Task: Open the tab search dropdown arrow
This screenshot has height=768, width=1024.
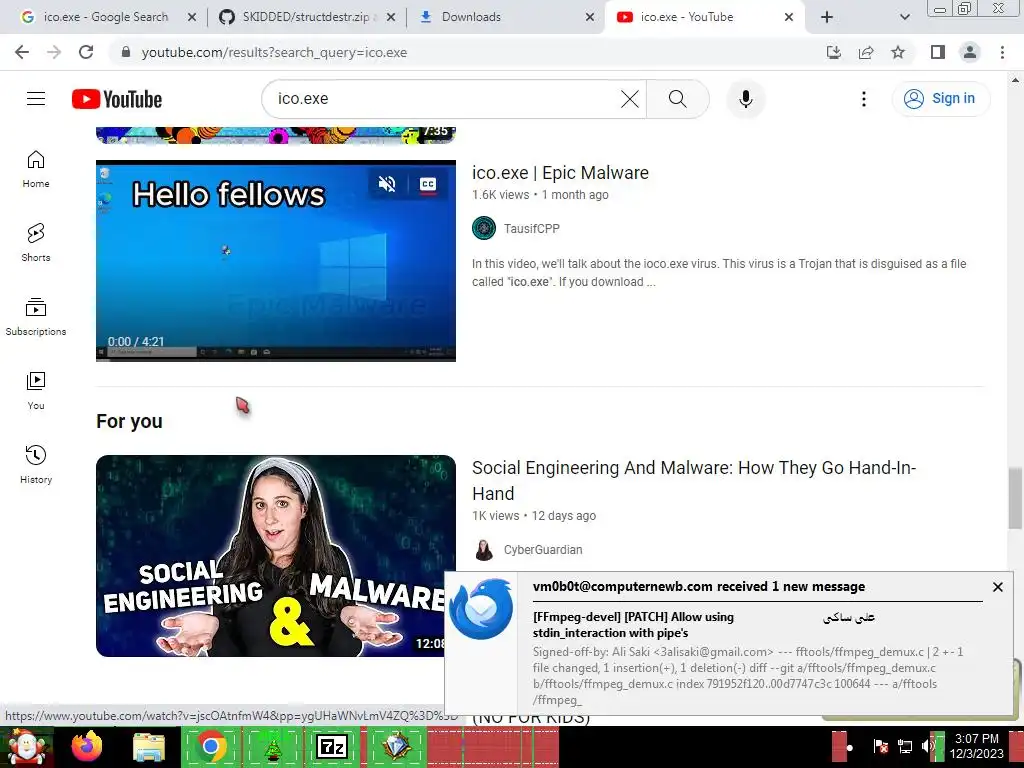Action: click(904, 17)
